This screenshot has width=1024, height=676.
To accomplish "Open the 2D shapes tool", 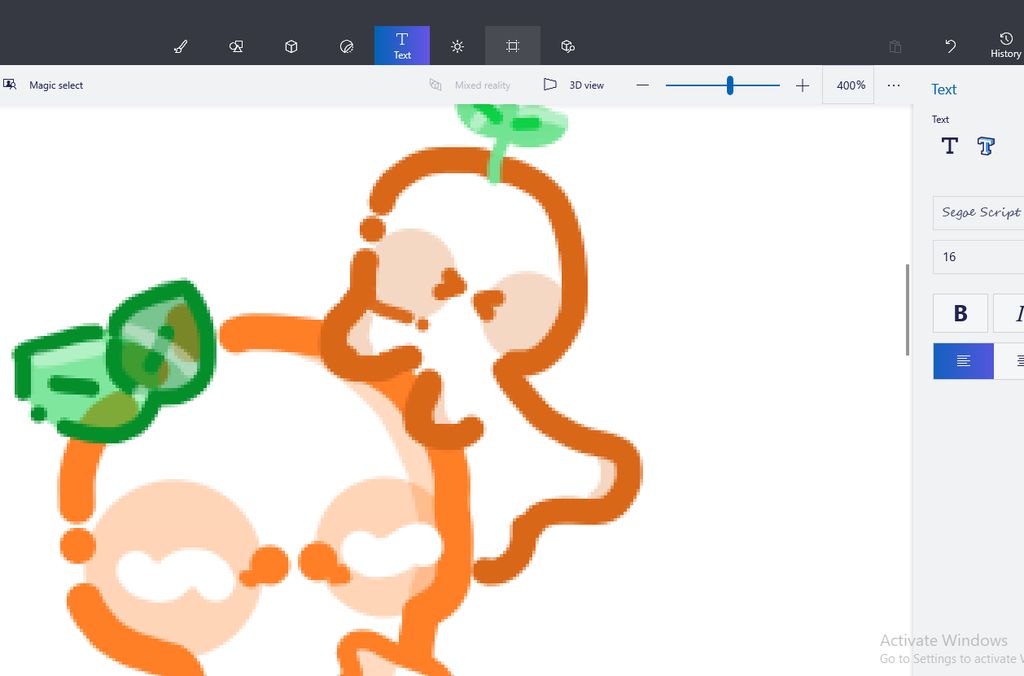I will point(236,46).
